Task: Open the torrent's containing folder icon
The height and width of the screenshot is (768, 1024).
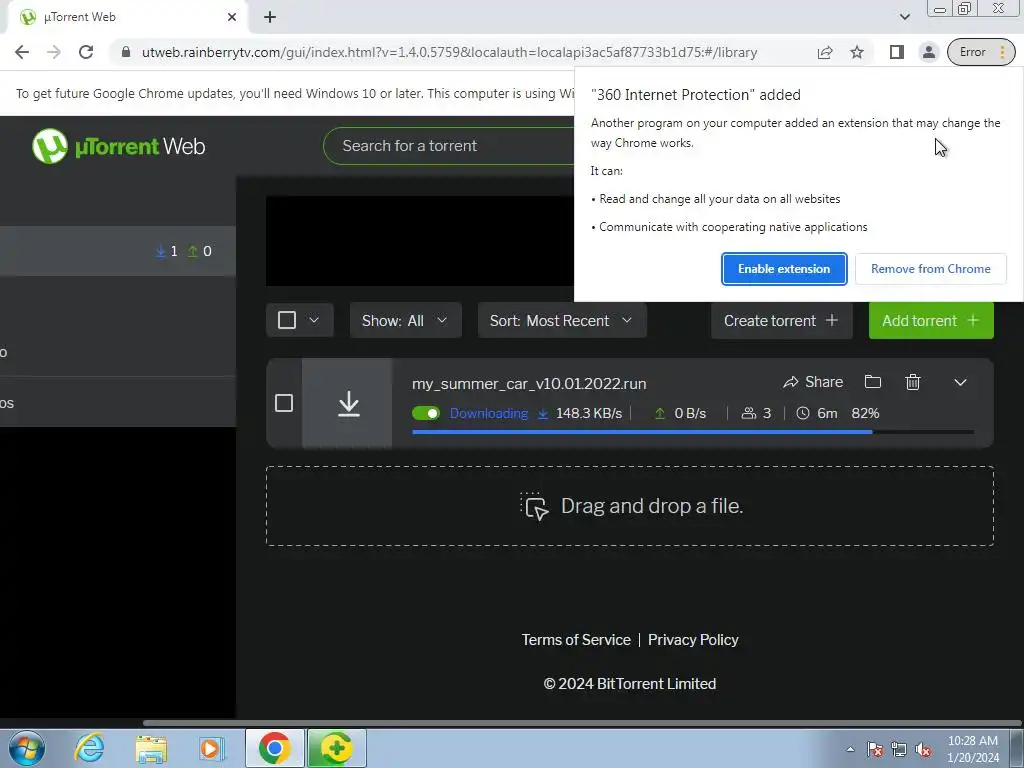Action: point(872,382)
